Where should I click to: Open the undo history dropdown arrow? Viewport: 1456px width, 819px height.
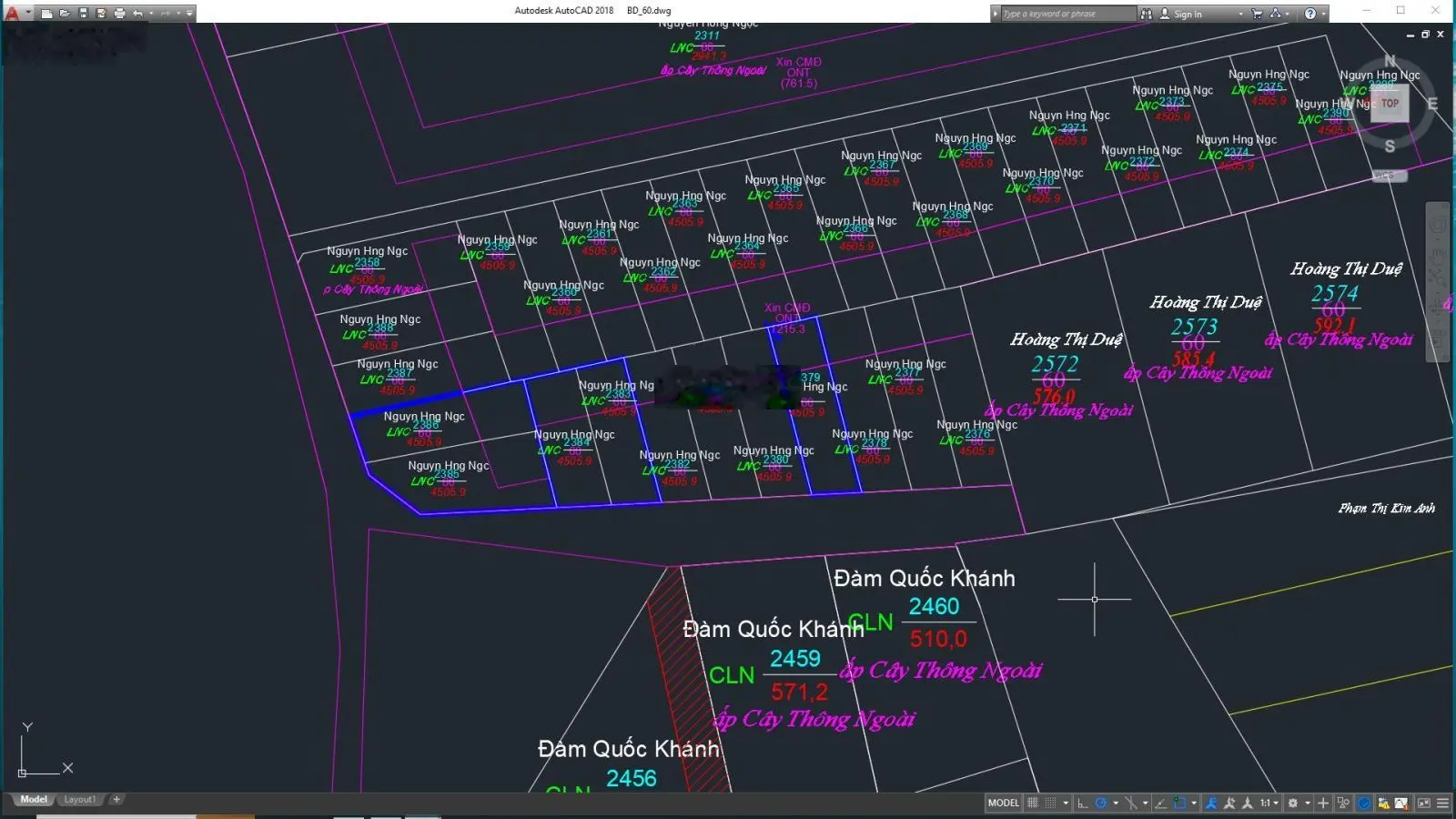pyautogui.click(x=151, y=14)
